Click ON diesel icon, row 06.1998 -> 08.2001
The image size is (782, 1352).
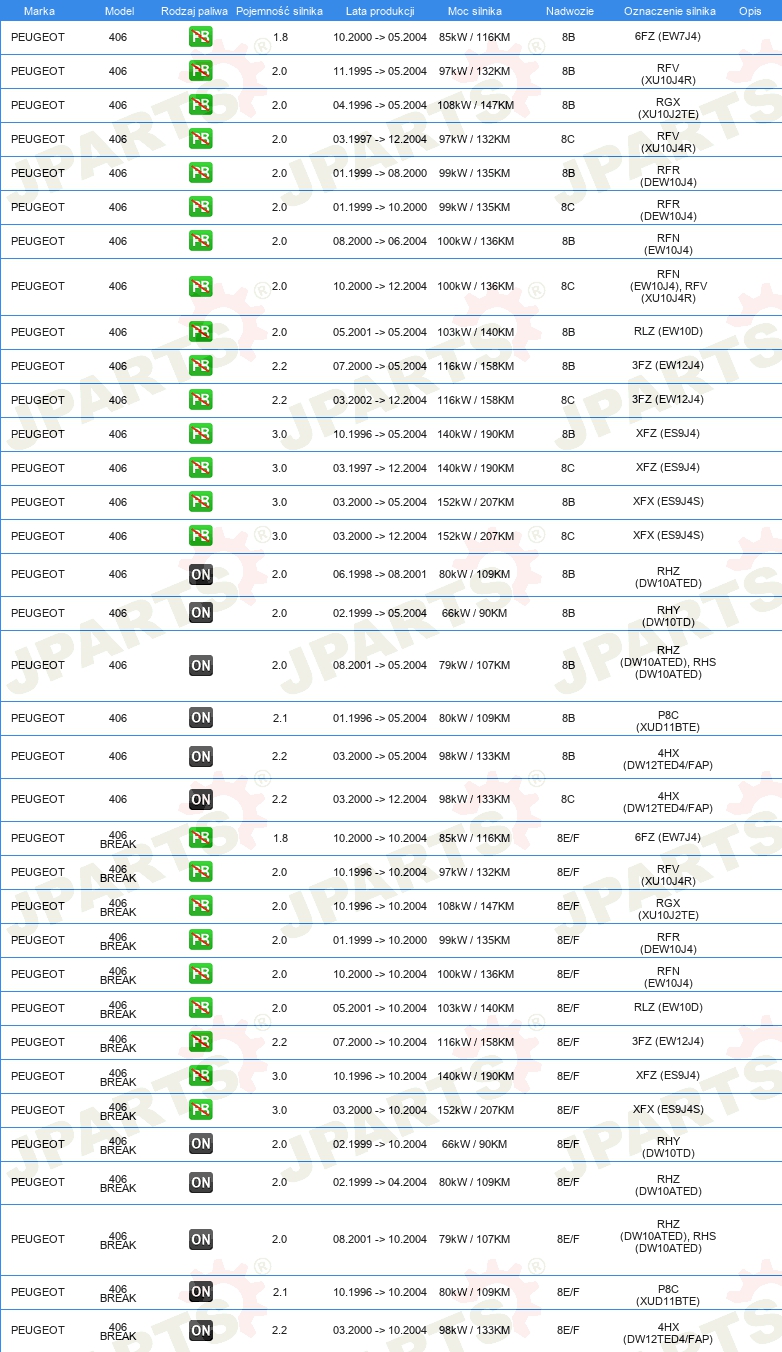point(201,574)
